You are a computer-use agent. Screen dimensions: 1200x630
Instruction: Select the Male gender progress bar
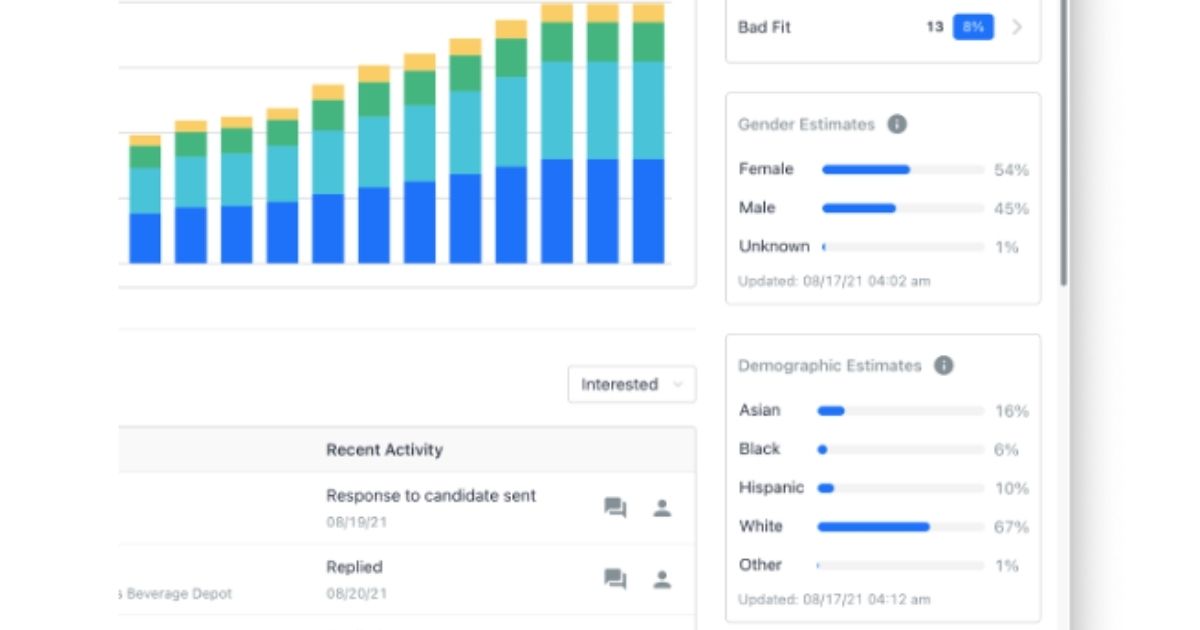tap(903, 209)
